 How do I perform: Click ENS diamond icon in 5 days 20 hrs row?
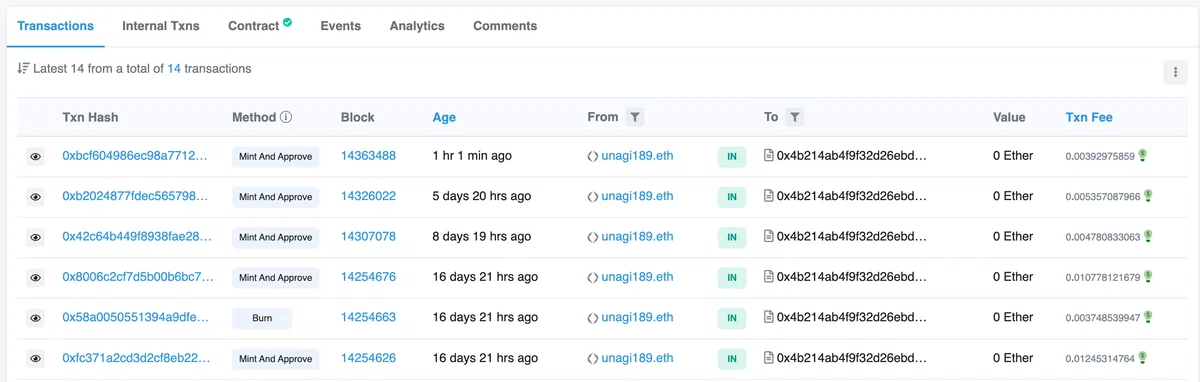593,197
